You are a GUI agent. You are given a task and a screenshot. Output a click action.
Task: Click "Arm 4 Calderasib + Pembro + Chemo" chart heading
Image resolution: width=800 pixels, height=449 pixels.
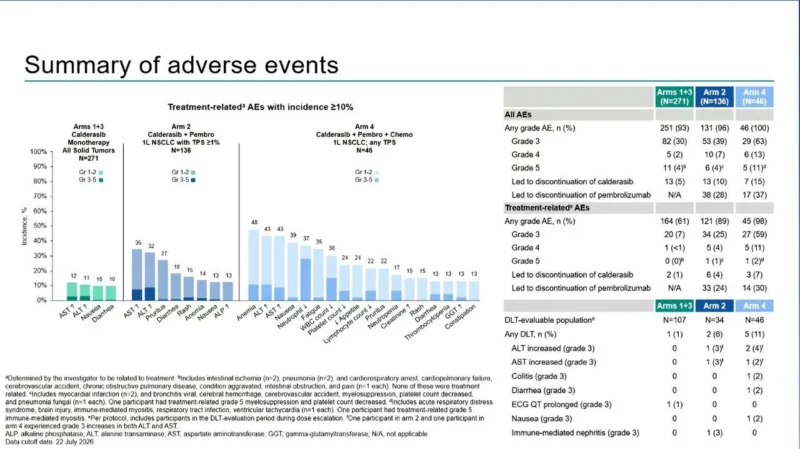tap(364, 131)
